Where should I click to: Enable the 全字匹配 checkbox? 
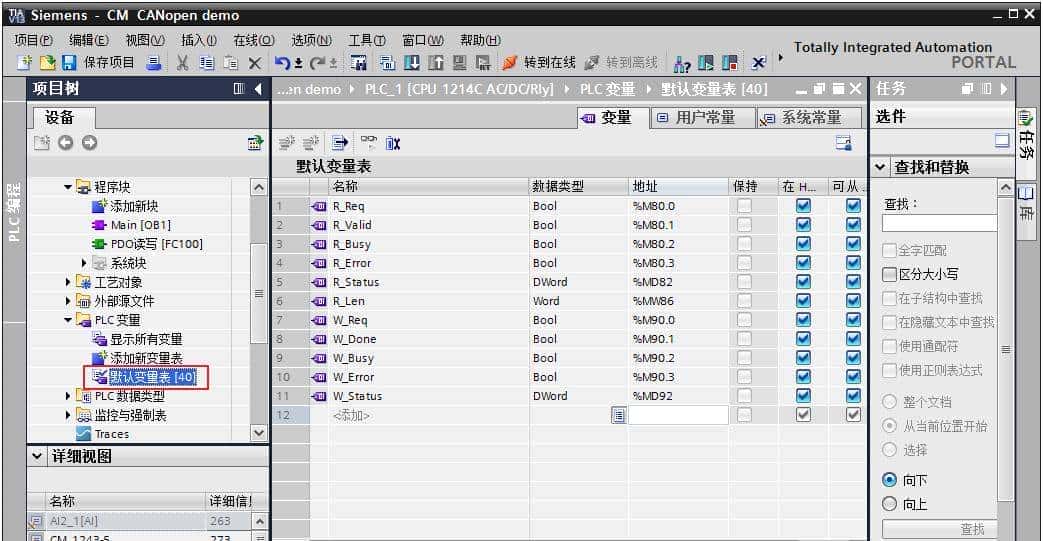click(x=889, y=250)
